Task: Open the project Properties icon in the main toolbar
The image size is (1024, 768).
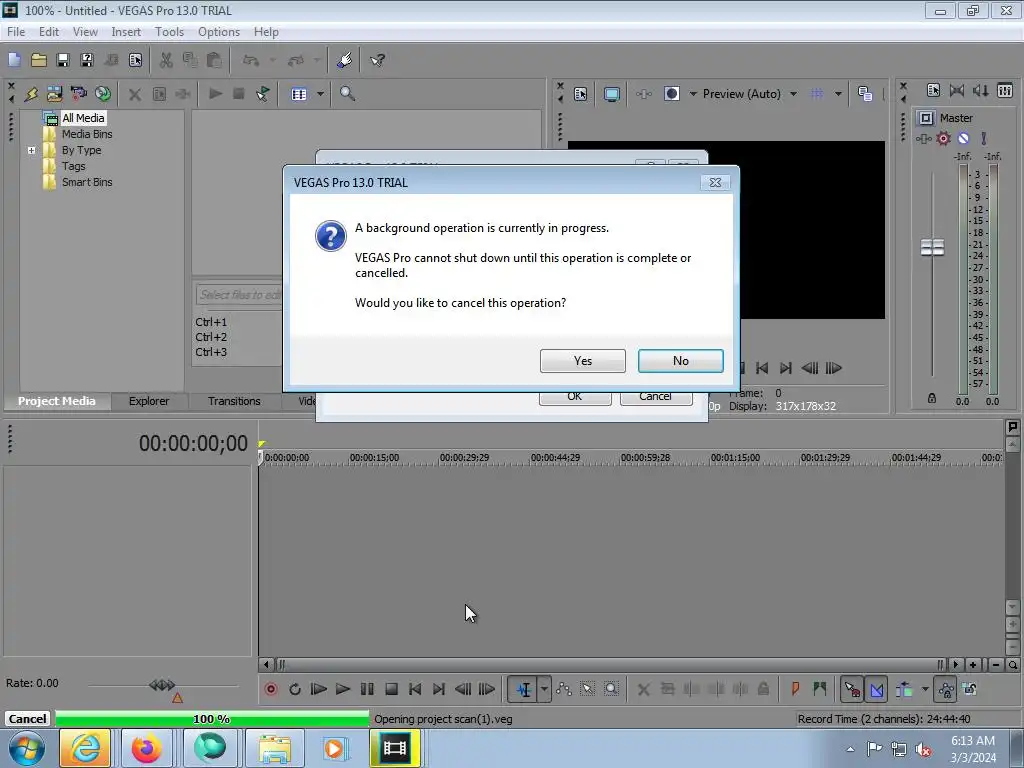Action: click(135, 60)
